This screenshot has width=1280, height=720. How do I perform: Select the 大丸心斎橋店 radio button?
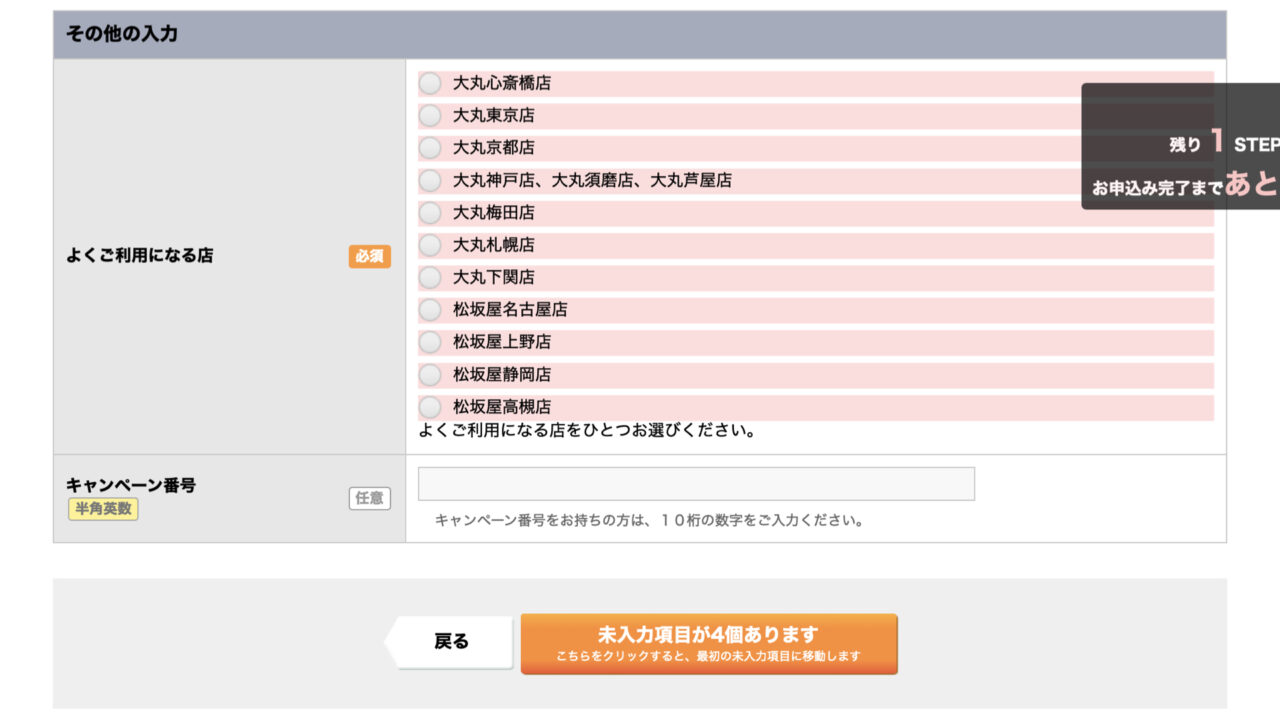click(x=430, y=83)
